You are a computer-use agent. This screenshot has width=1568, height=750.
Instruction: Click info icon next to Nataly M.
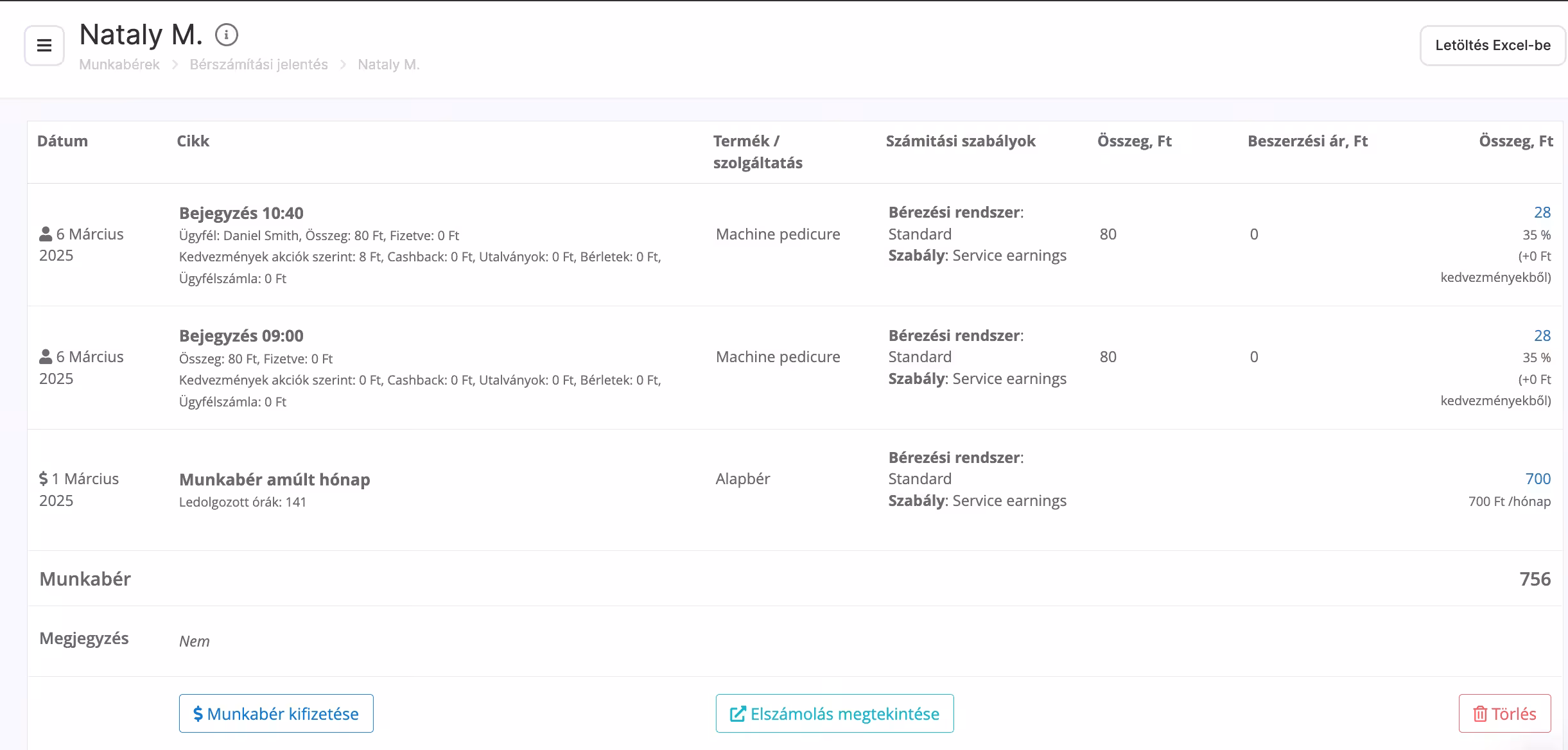[x=226, y=35]
